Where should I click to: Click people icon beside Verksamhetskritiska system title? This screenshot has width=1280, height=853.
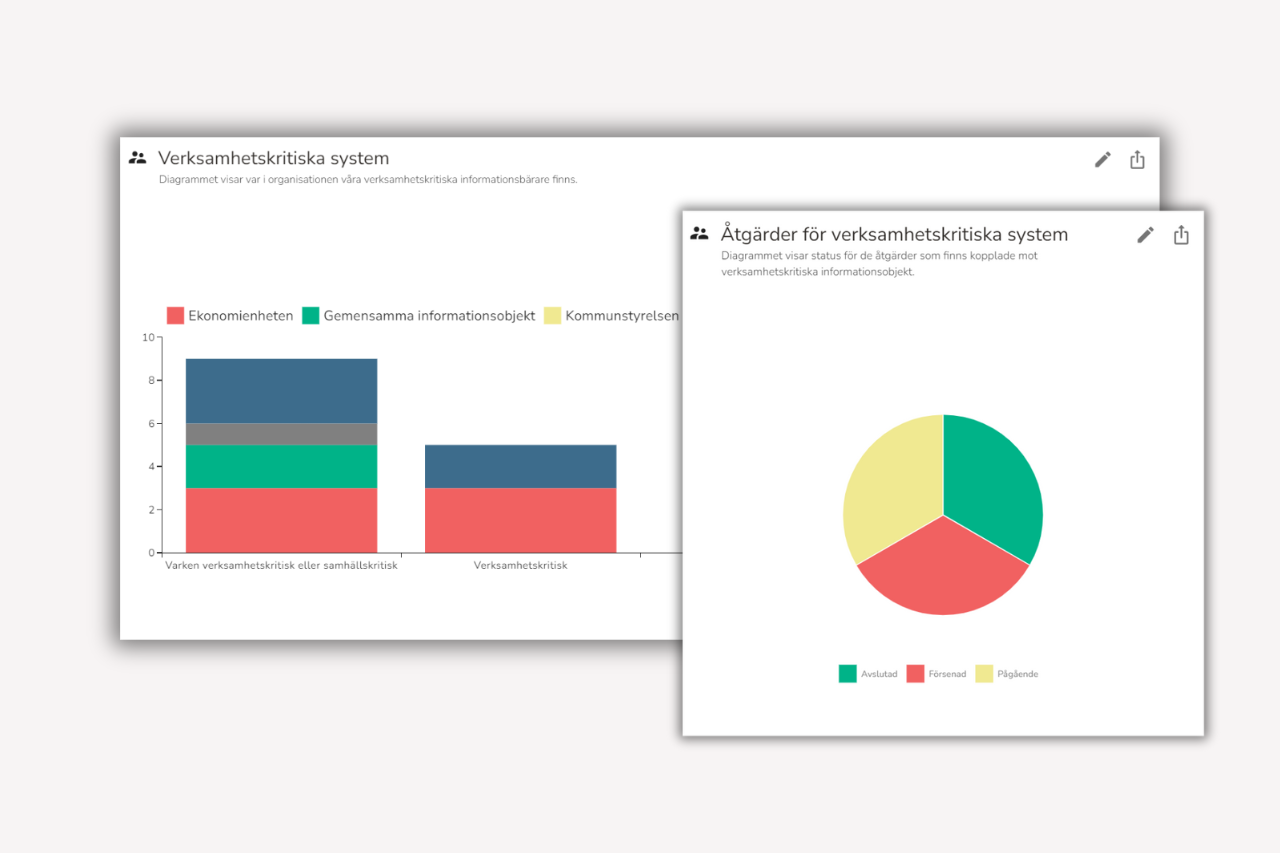138,158
